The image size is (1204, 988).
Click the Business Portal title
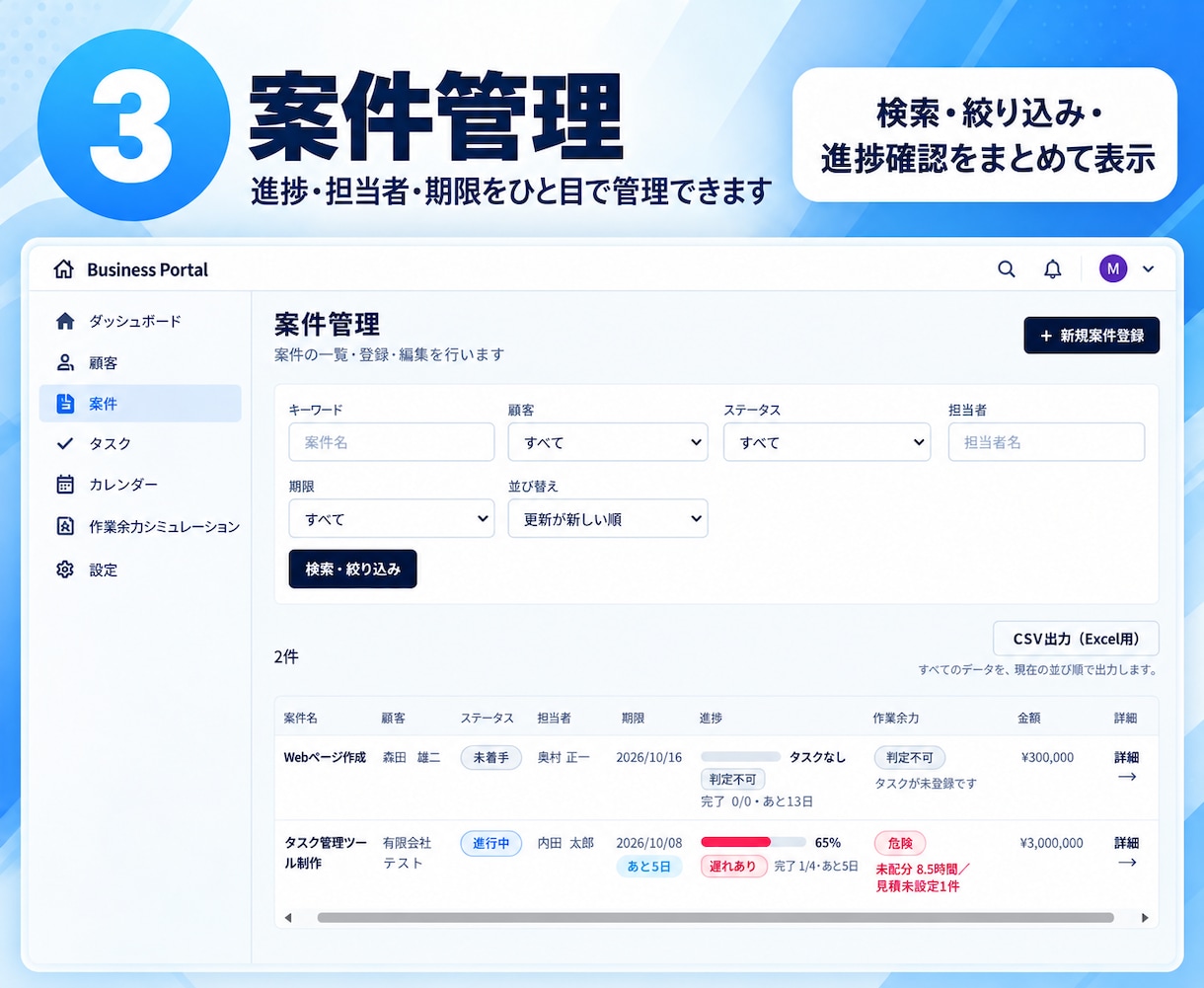click(x=147, y=269)
